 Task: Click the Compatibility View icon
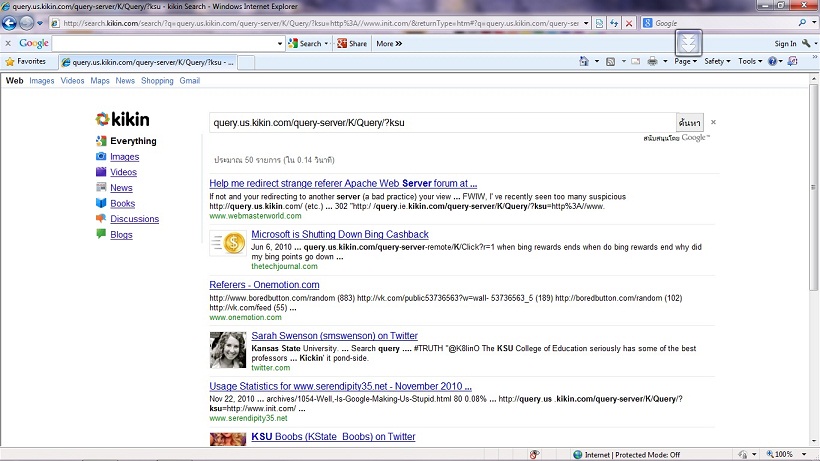coord(599,23)
